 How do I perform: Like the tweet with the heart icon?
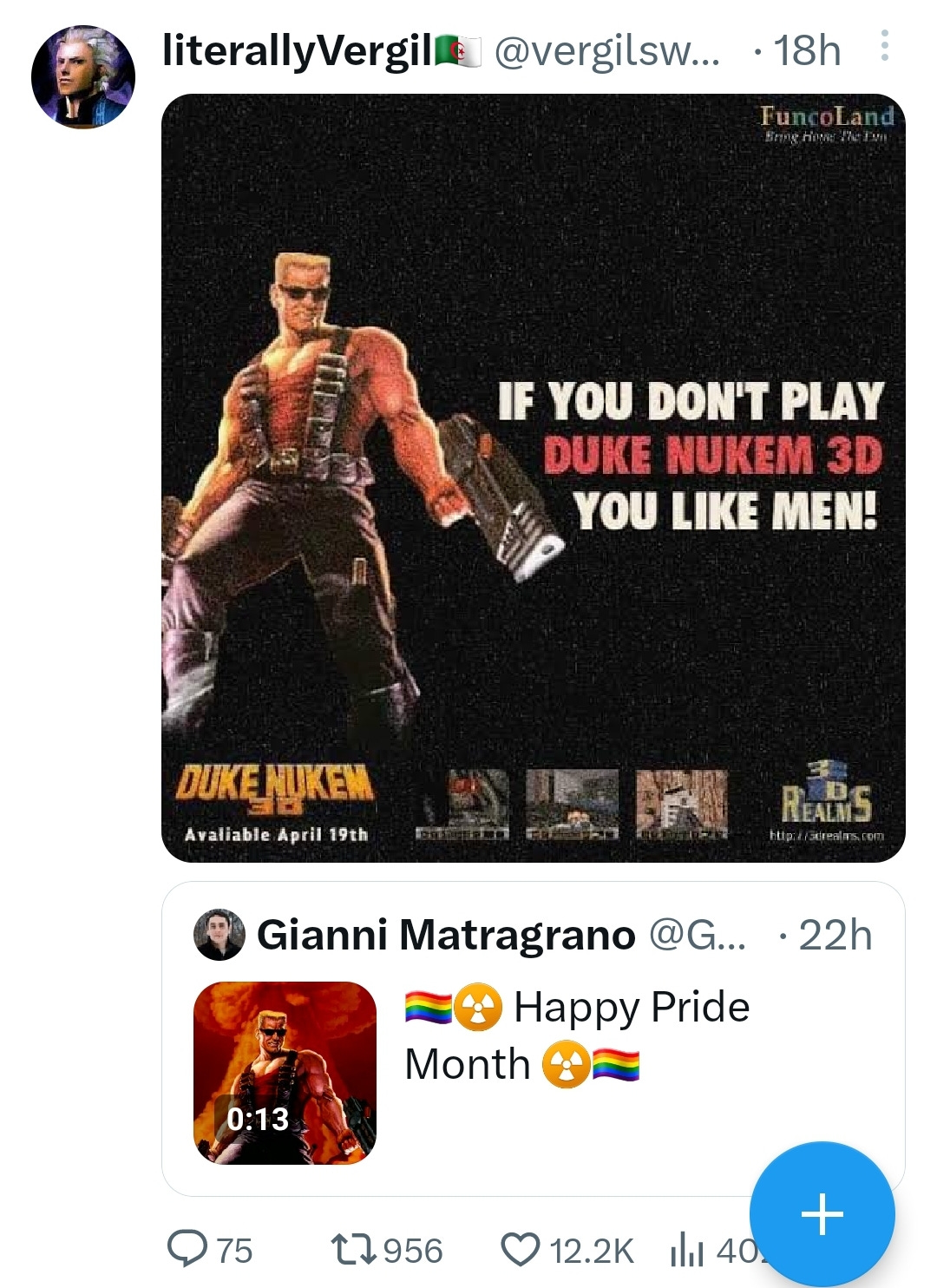pyautogui.click(x=521, y=1250)
